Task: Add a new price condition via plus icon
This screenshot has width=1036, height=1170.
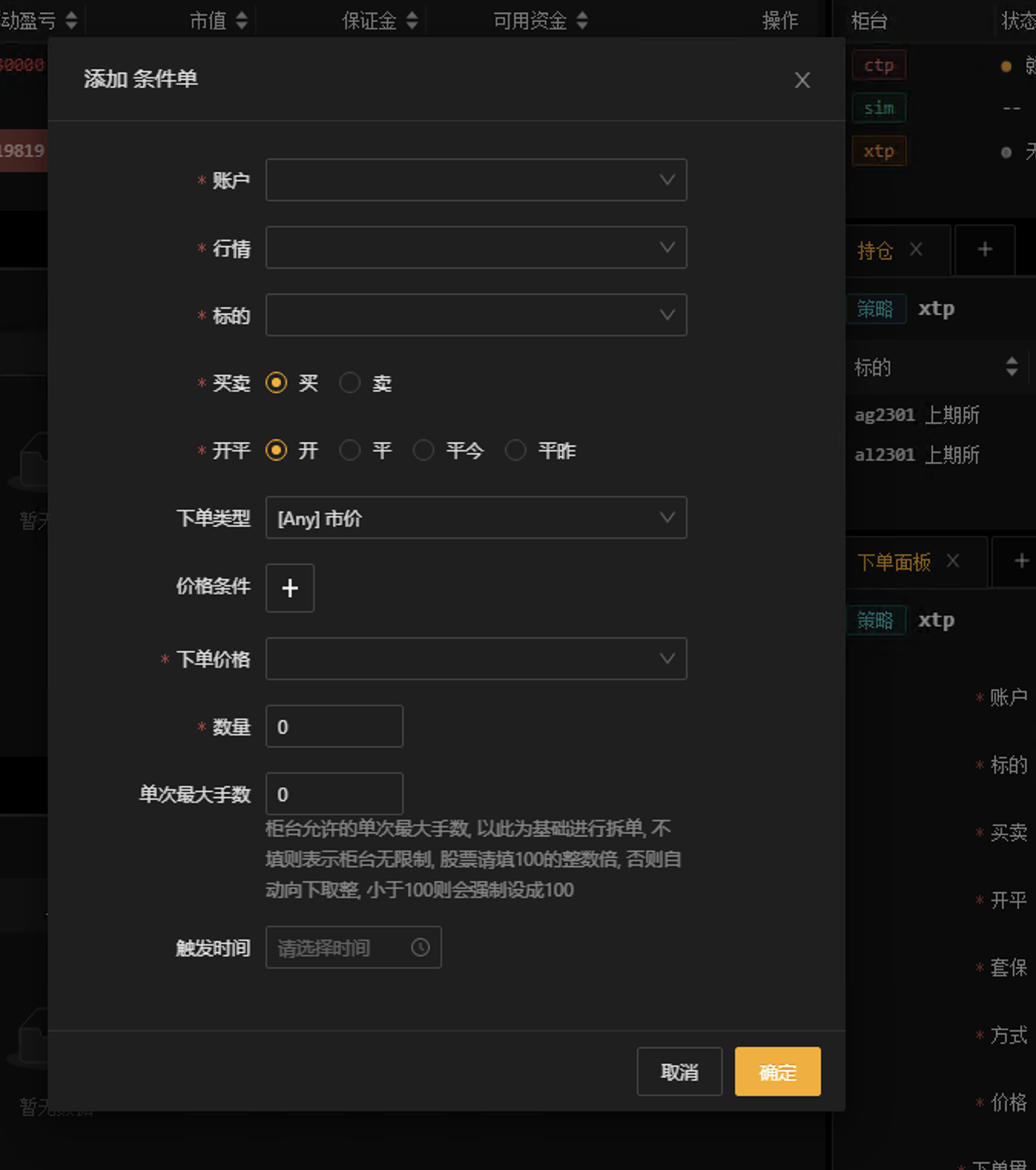Action: click(x=289, y=588)
